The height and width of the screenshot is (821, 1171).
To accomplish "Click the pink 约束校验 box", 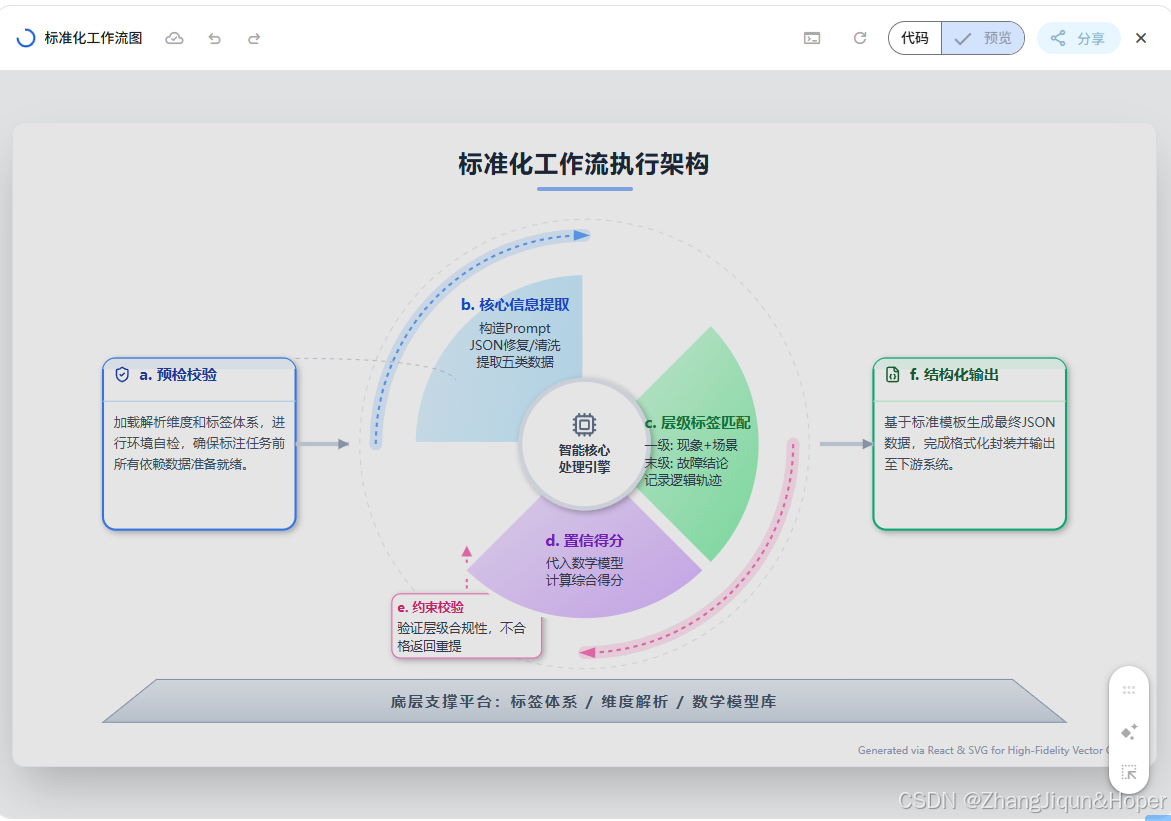I will 466,626.
